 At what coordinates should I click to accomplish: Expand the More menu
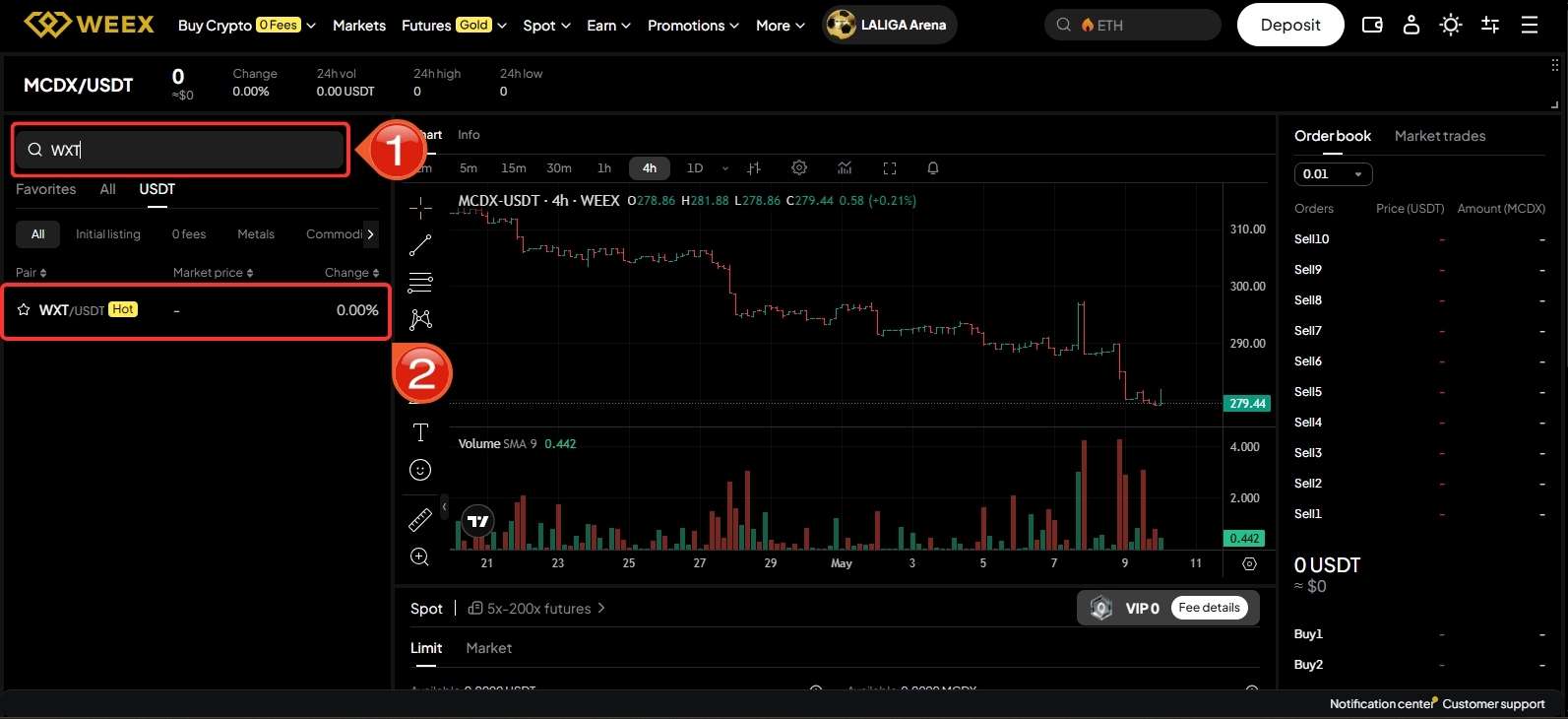tap(781, 25)
